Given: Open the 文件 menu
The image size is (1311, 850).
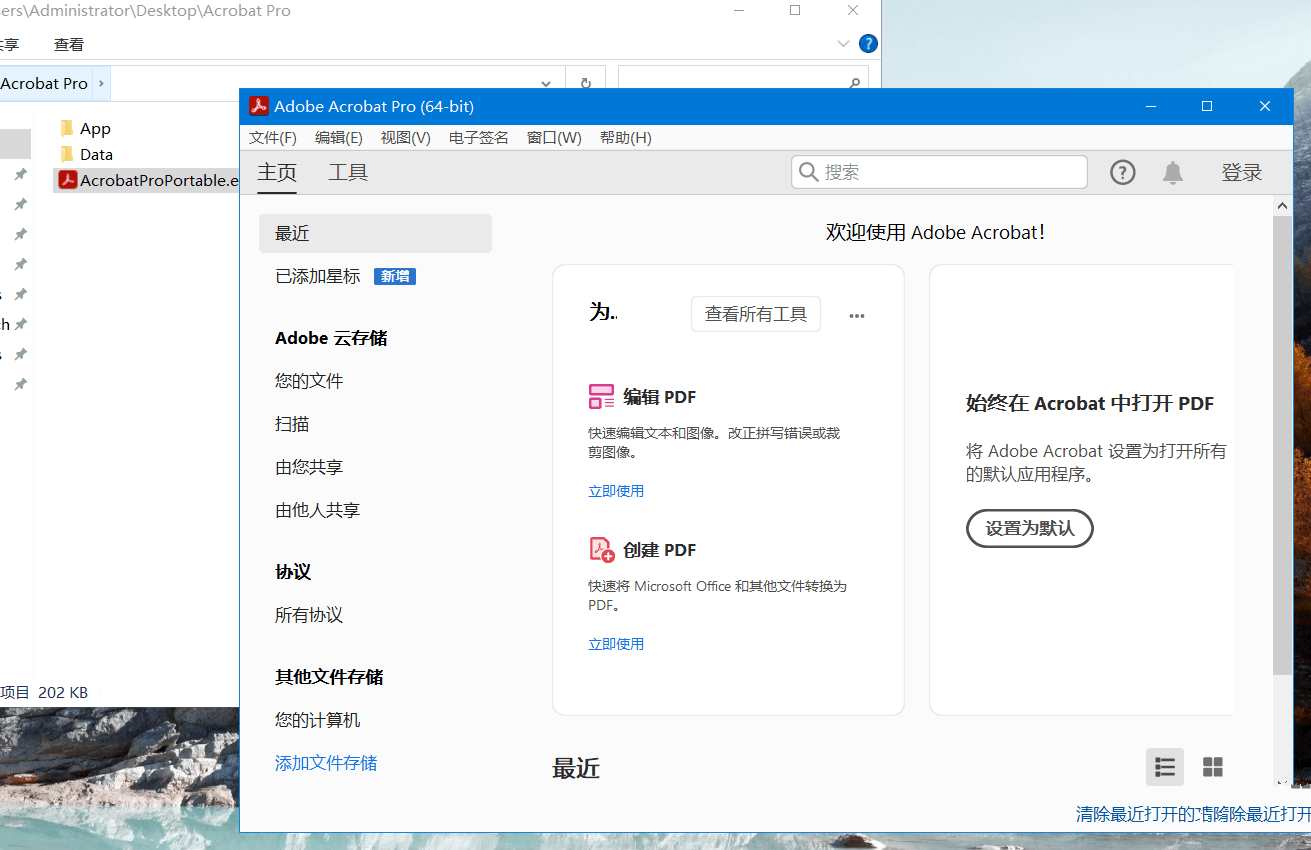Looking at the screenshot, I should 272,137.
